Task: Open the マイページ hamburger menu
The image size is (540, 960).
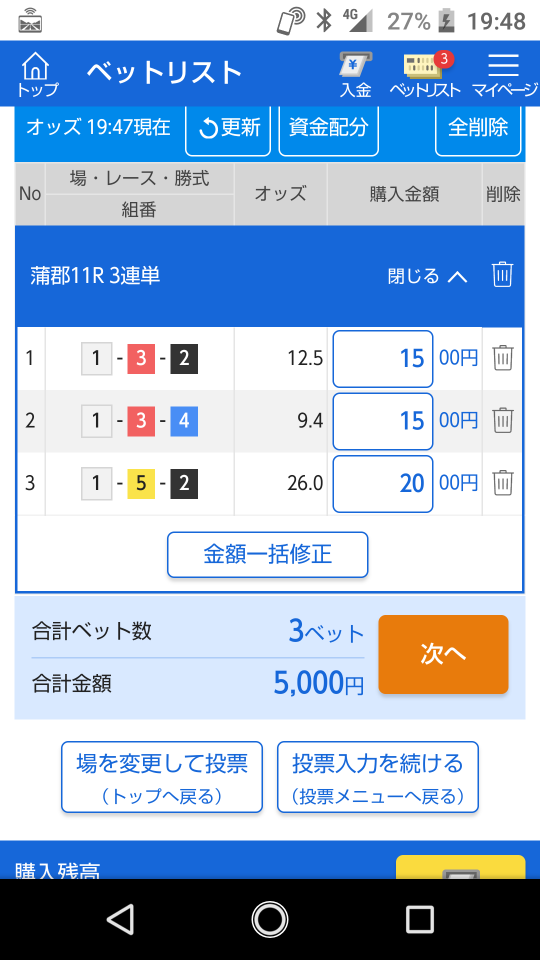Action: click(x=504, y=74)
